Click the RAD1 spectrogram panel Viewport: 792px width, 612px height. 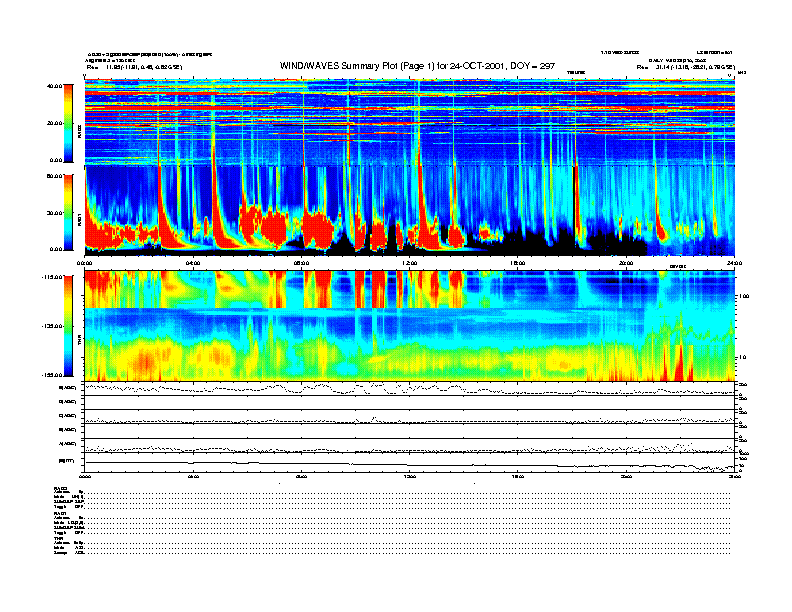point(410,211)
